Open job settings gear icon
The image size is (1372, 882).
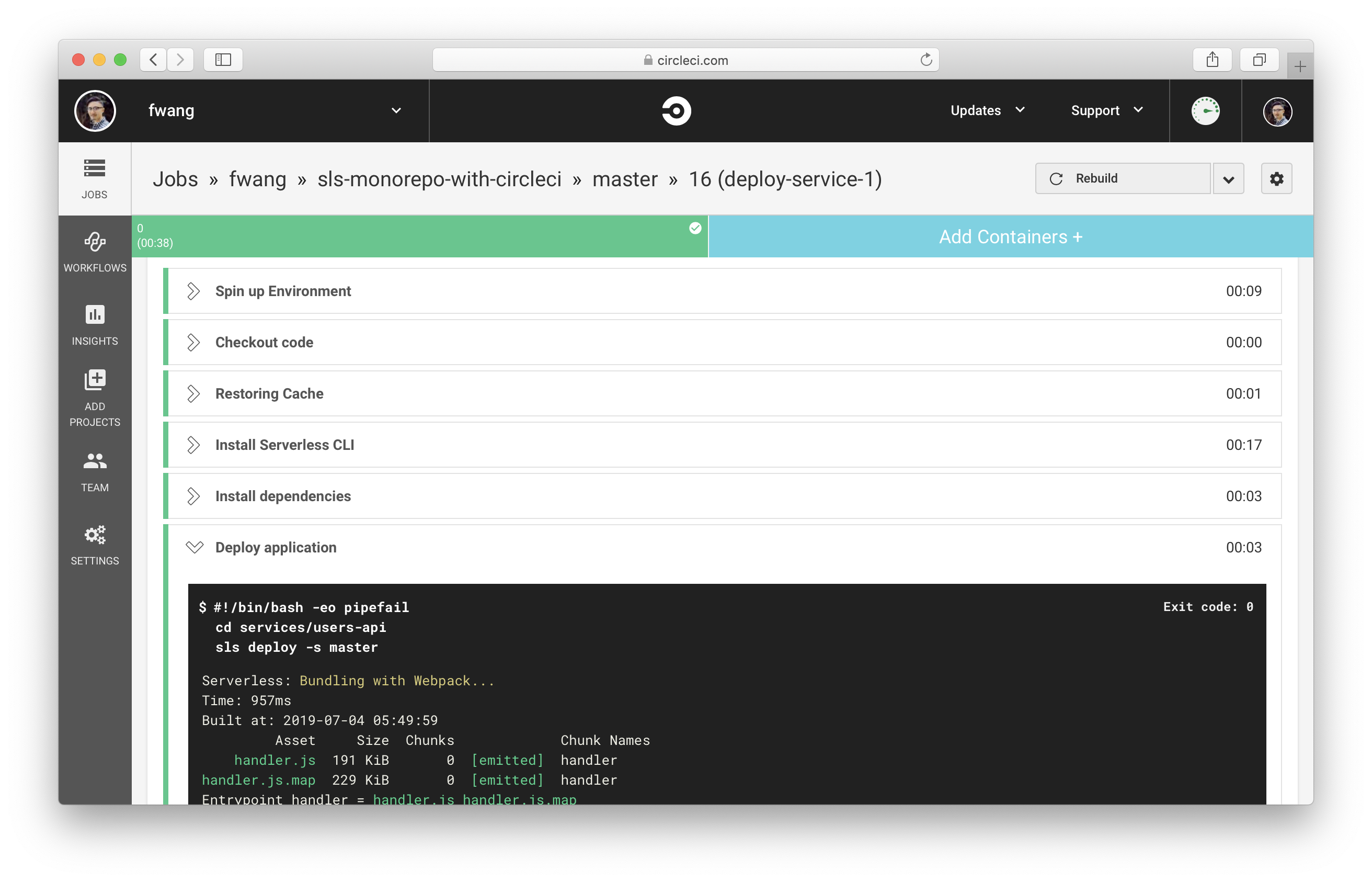[x=1276, y=179]
